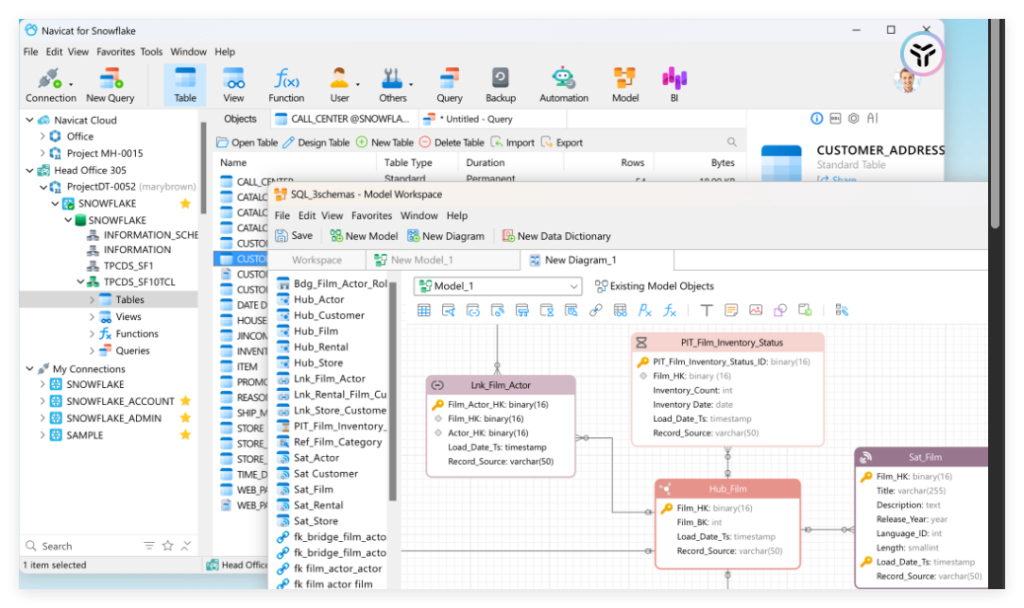Expand the Views tree node
Viewport: 1024px width, 608px height.
92,316
